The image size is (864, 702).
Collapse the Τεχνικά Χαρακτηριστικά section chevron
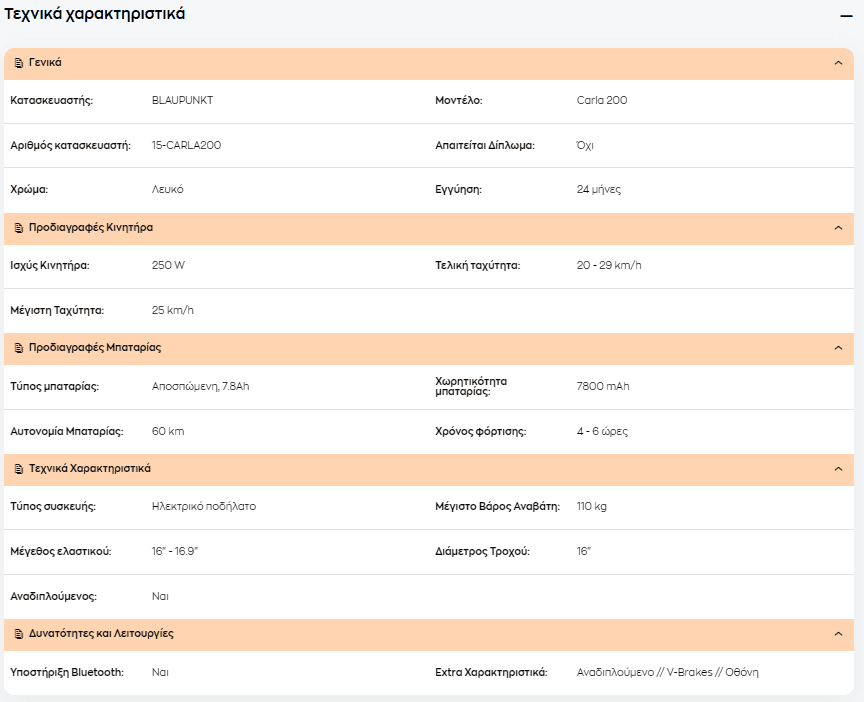[838, 469]
